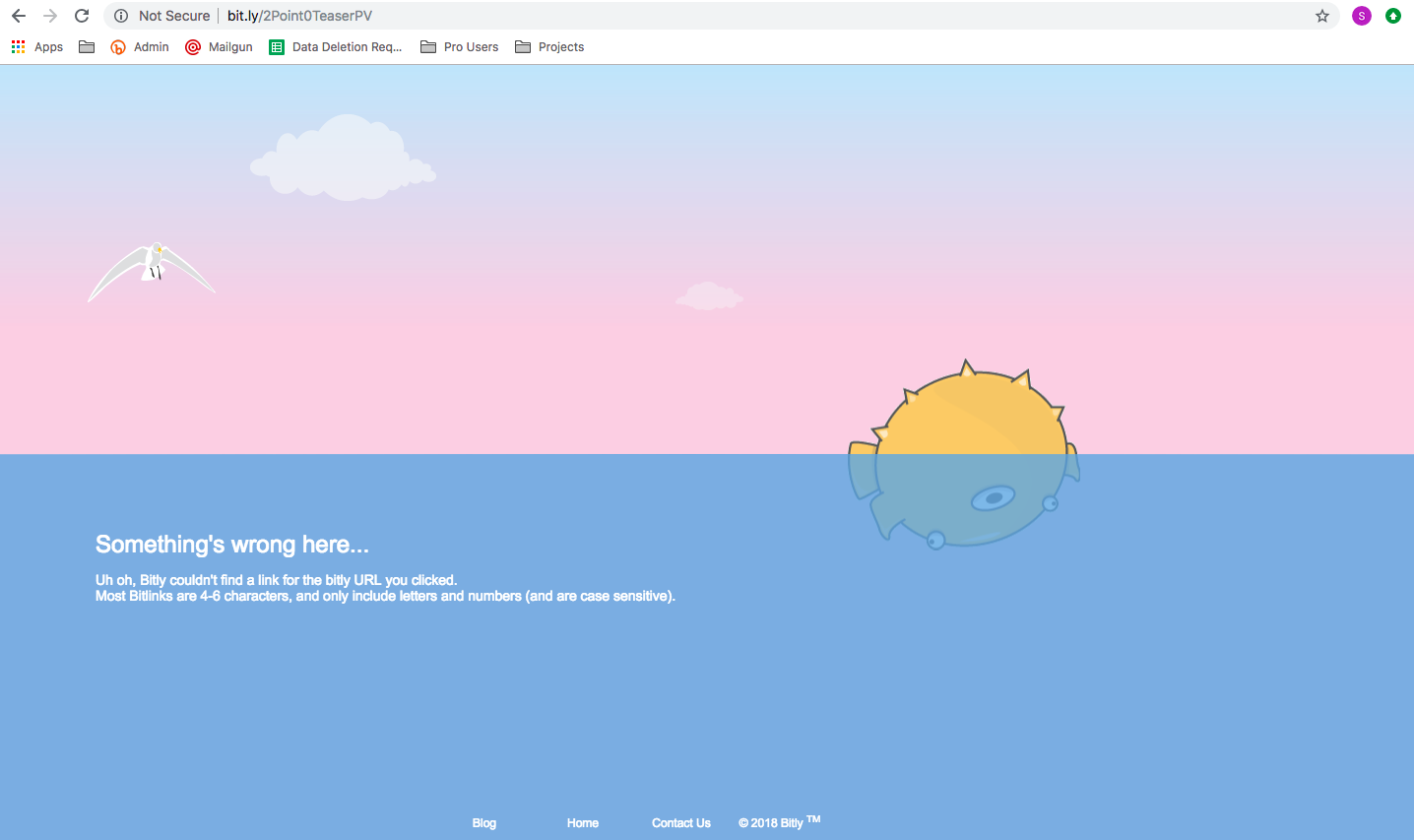Reload the page with the refresh icon
Viewport: 1414px width, 840px height.
(x=82, y=16)
